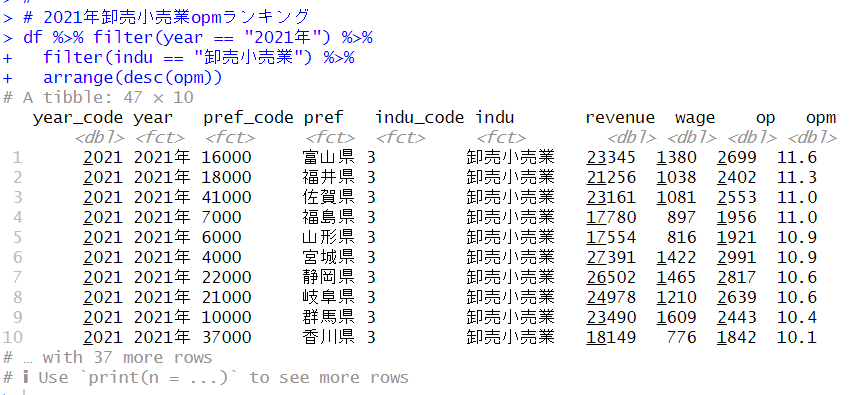Click prefecture name 福島県
The width and height of the screenshot is (855, 395).
pos(328,217)
